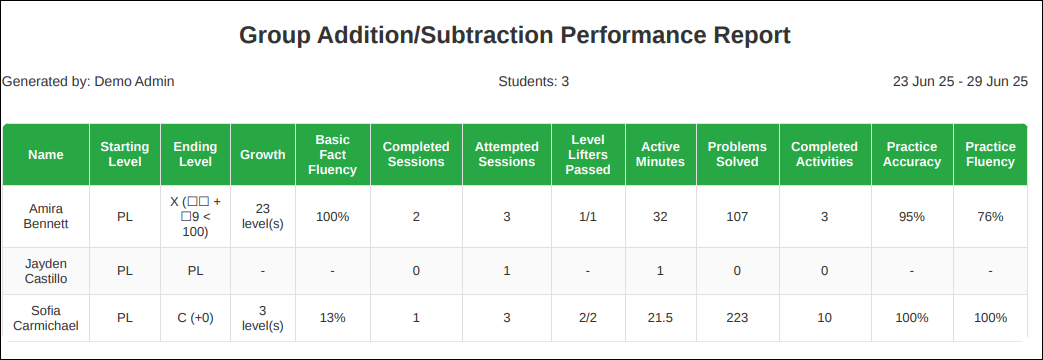Select the Starting Level column header
This screenshot has width=1043, height=360.
point(124,154)
